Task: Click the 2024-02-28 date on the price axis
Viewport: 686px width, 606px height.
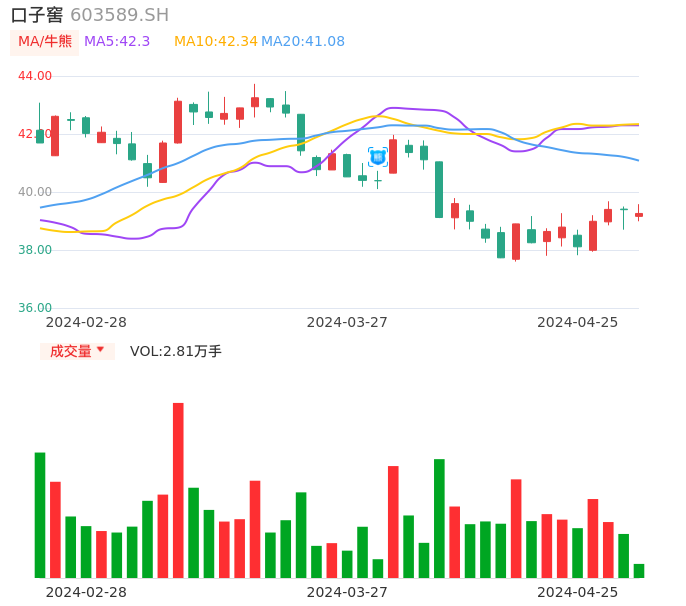Action: point(86,322)
